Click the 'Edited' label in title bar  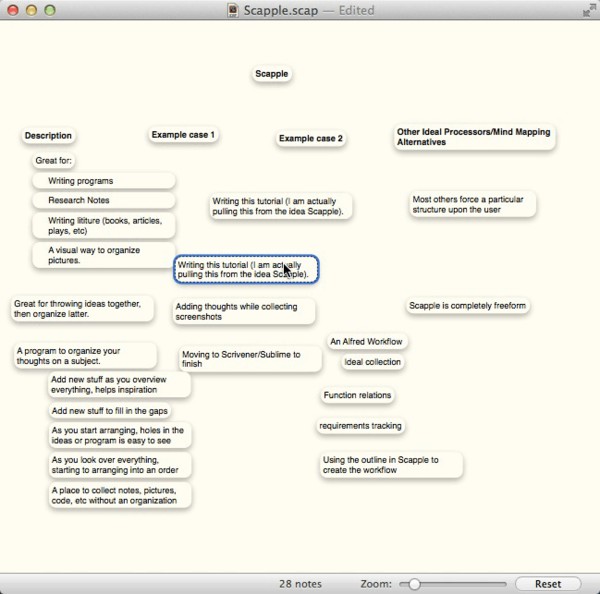pyautogui.click(x=356, y=10)
